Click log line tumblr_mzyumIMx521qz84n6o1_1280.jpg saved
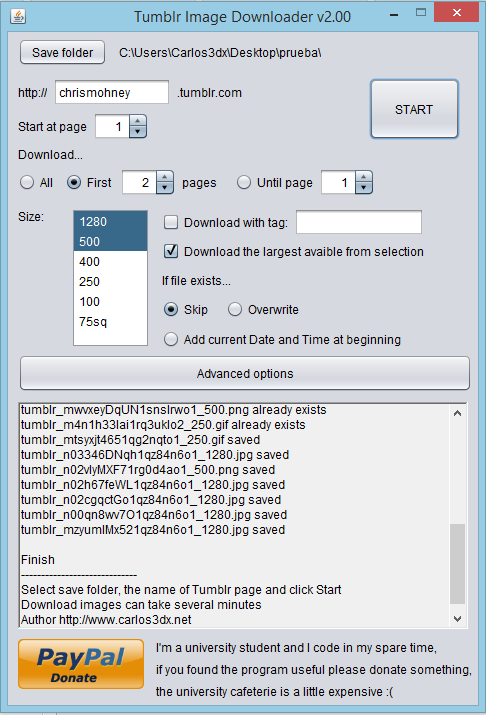The image size is (486, 715). pos(153,530)
